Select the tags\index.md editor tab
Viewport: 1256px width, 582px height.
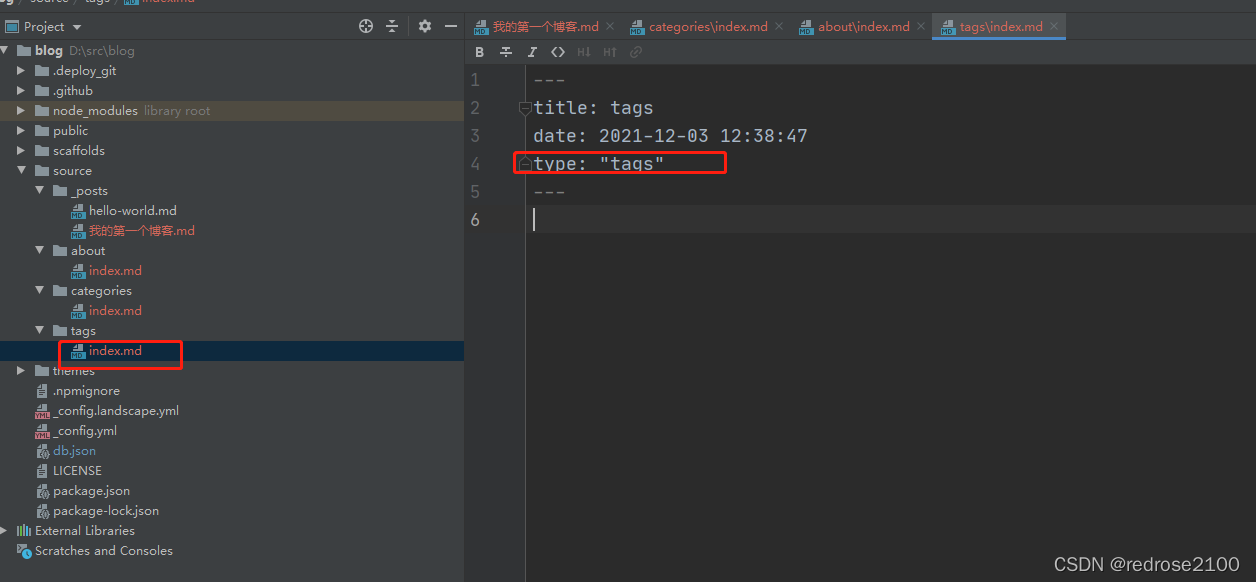click(x=1001, y=27)
